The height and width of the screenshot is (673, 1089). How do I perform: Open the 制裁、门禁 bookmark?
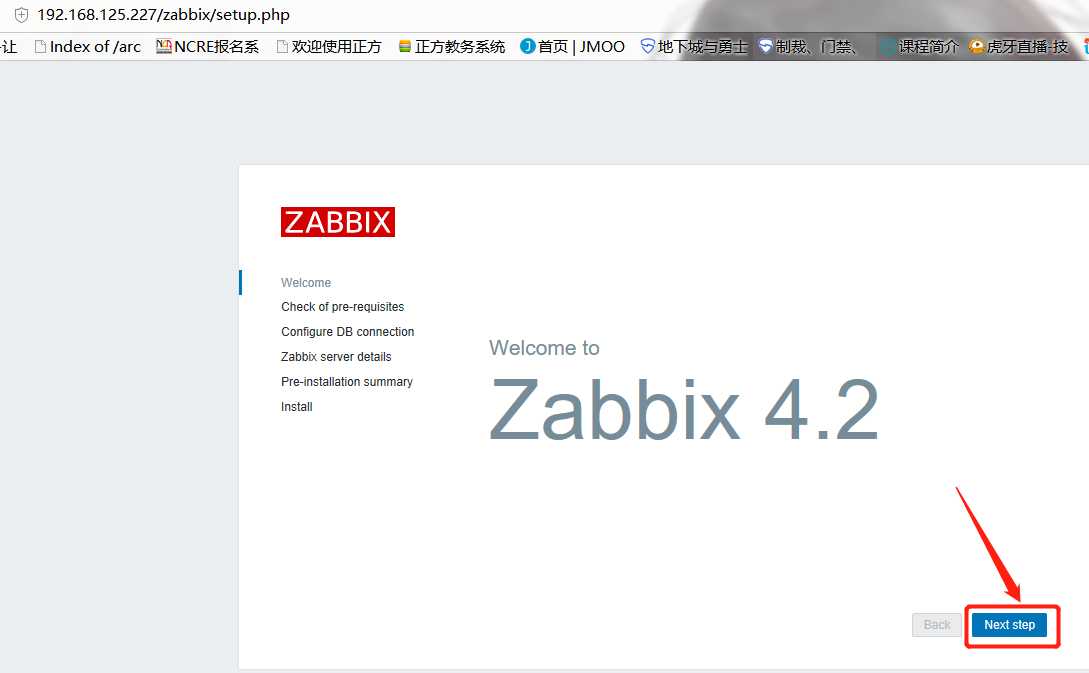pyautogui.click(x=808, y=47)
